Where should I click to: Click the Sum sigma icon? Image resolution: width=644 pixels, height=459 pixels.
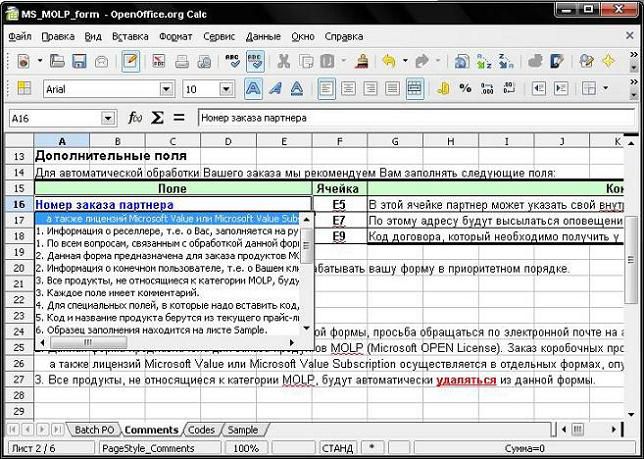click(157, 118)
